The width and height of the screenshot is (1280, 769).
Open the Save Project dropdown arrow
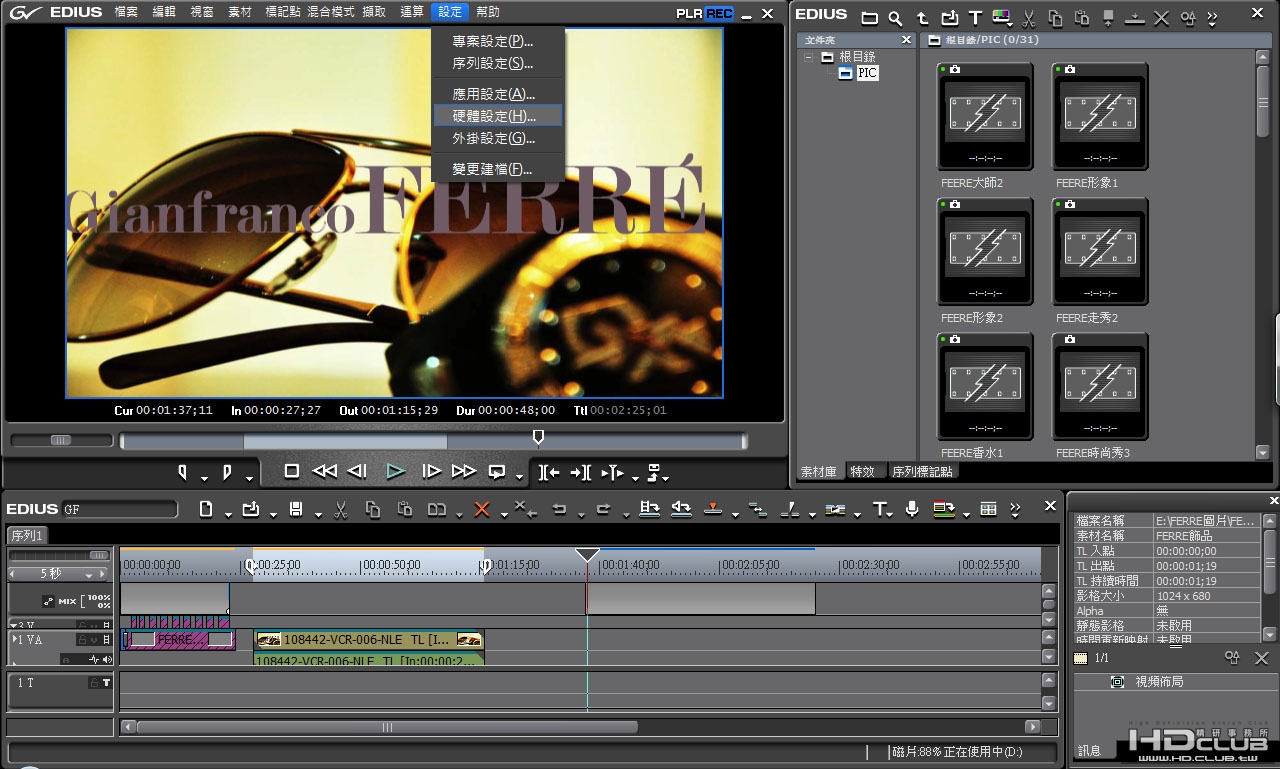(318, 515)
